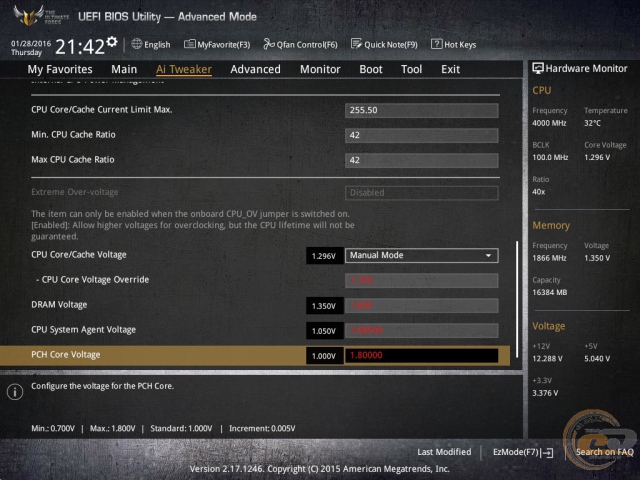Viewport: 640px width, 480px height.
Task: Click the MyFavorite(F3) label
Action: (x=224, y=44)
